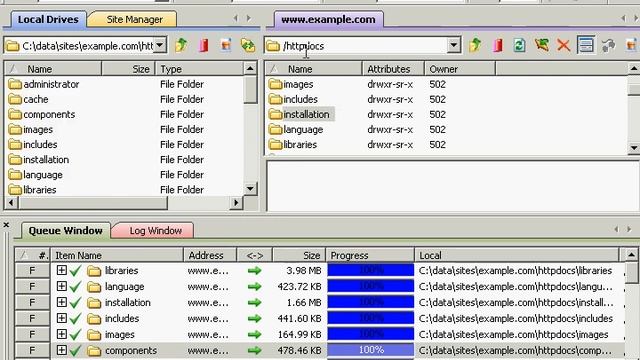Expand the language queue item
Image resolution: width=640 pixels, height=360 pixels.
tap(62, 286)
